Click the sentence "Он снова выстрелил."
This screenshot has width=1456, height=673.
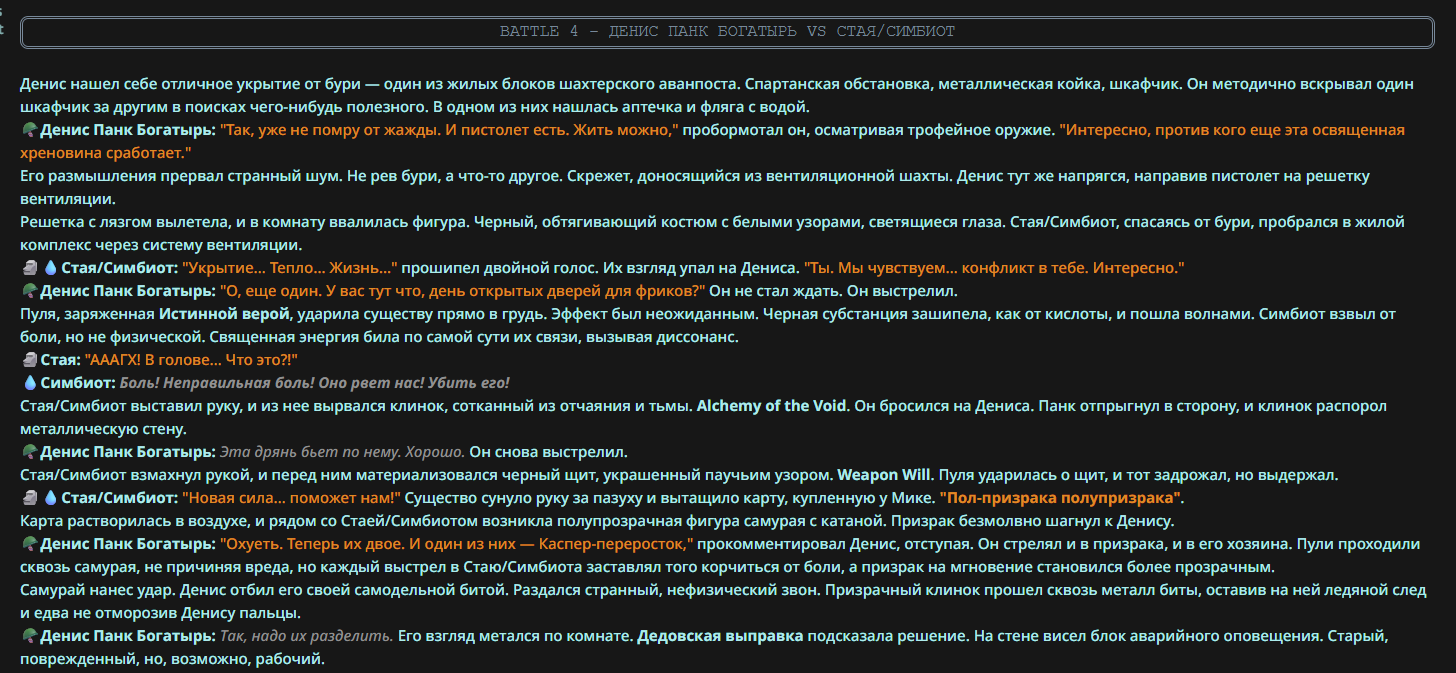tap(549, 452)
